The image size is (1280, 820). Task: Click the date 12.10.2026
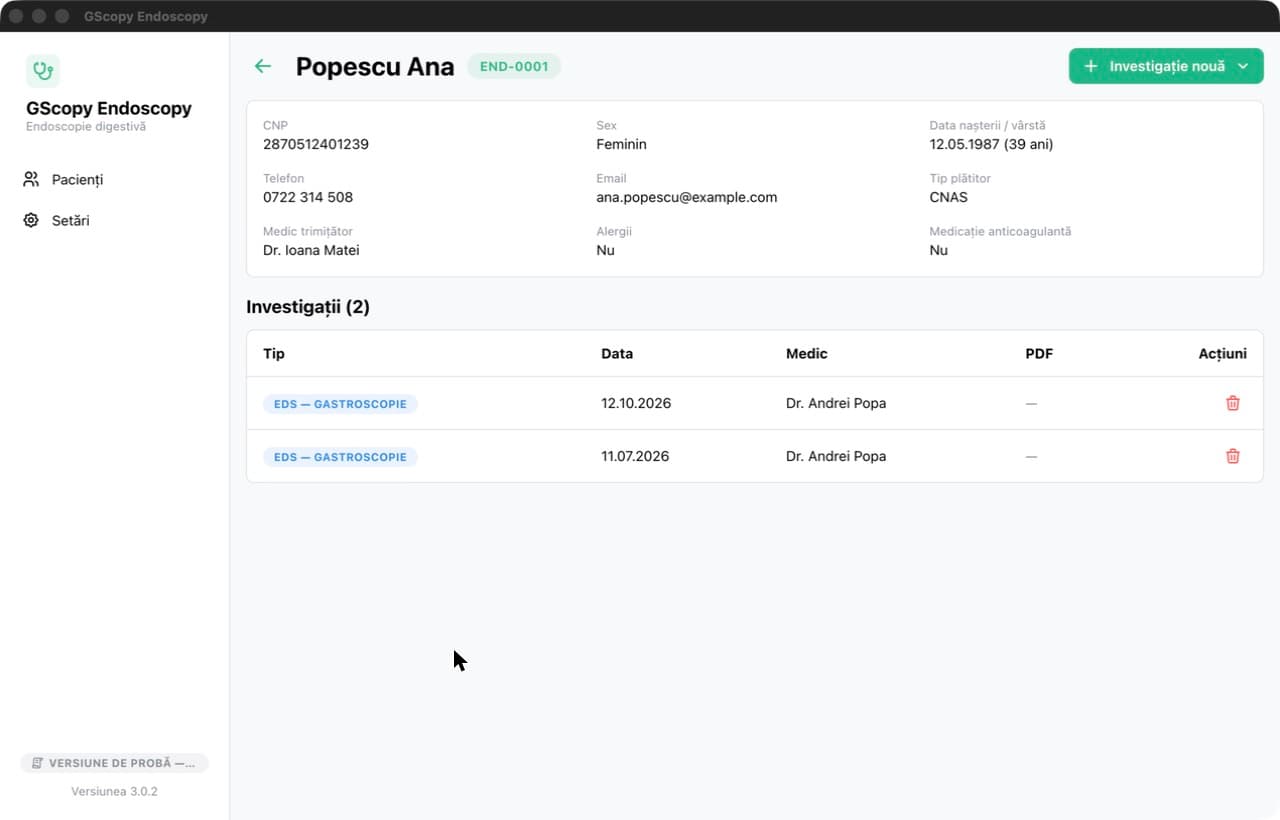(636, 403)
